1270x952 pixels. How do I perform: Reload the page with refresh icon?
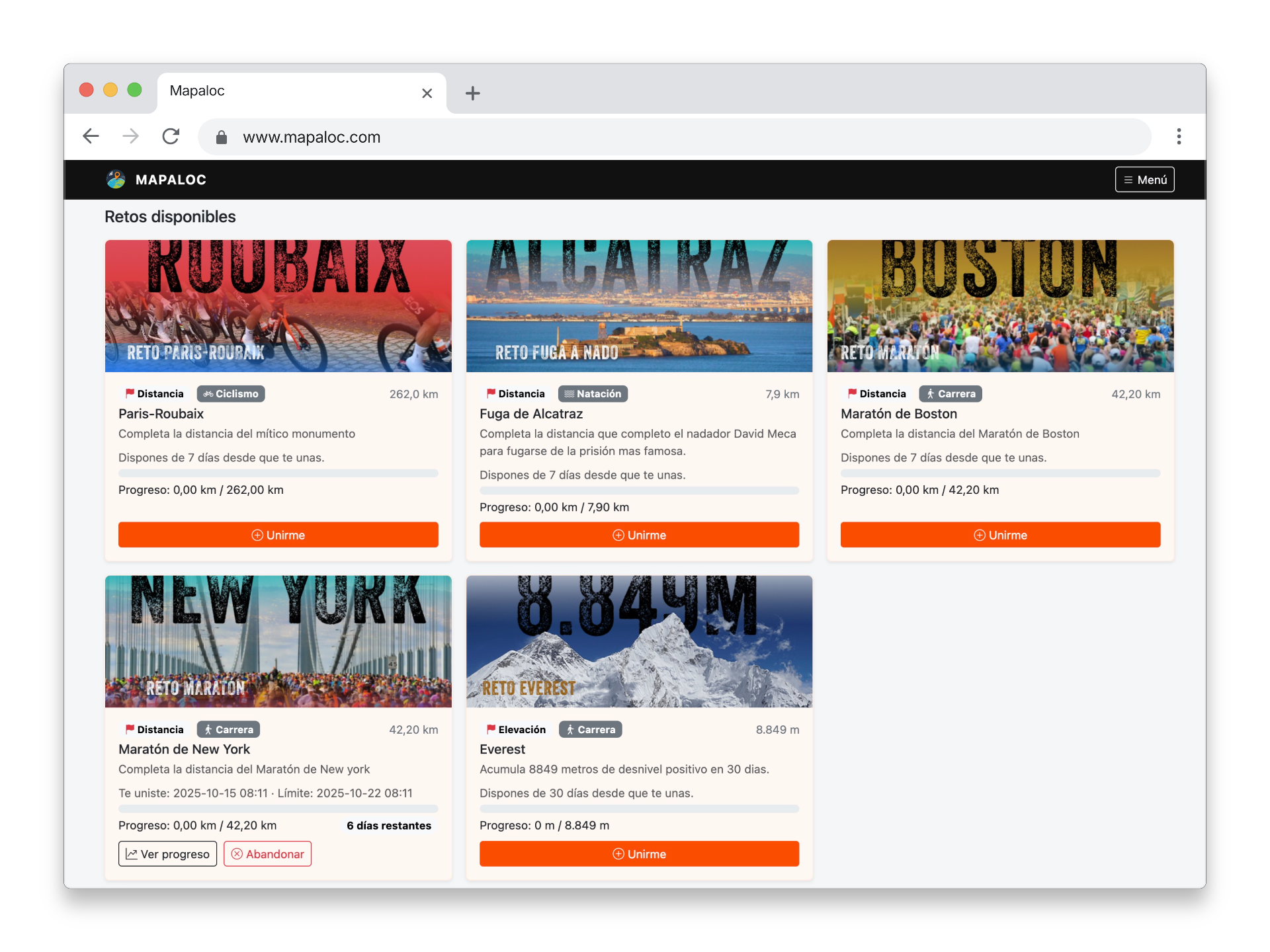pos(171,136)
